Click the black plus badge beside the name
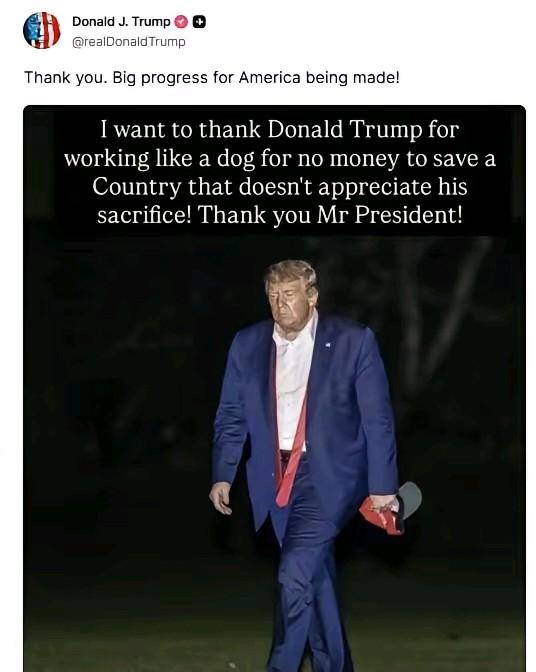536x672 pixels. coord(199,22)
